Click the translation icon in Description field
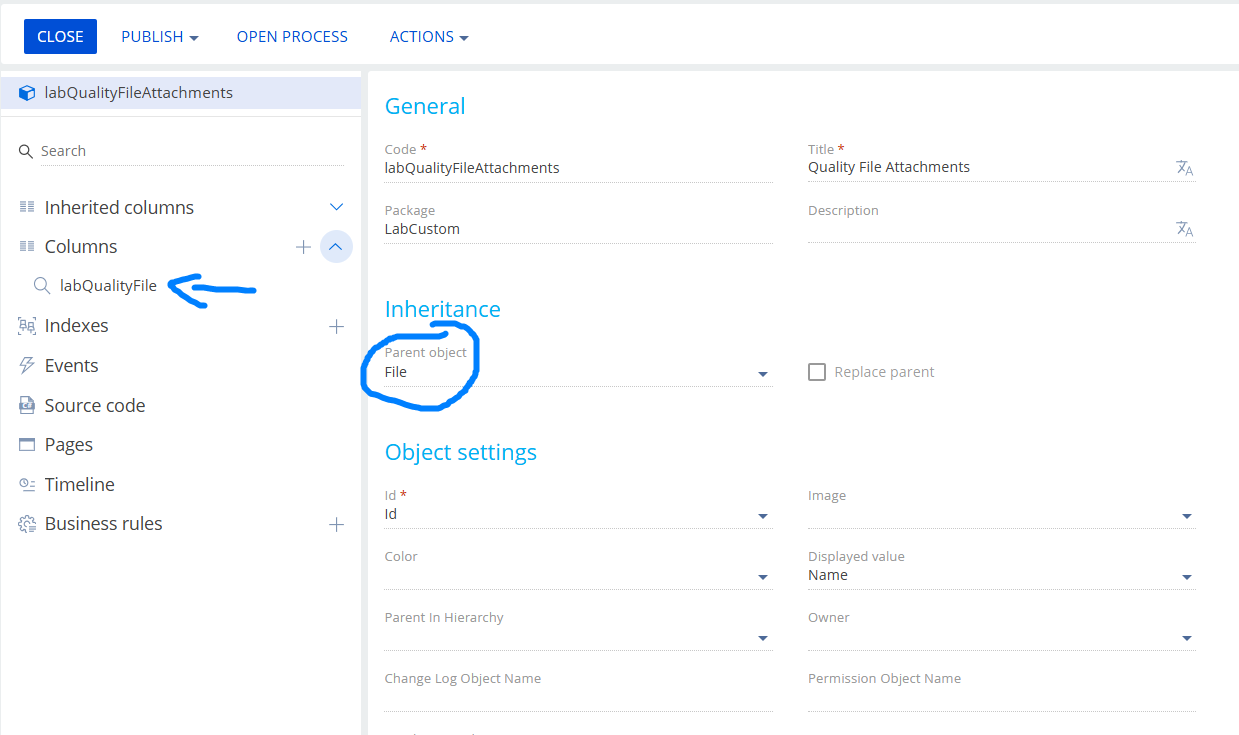 tap(1185, 229)
